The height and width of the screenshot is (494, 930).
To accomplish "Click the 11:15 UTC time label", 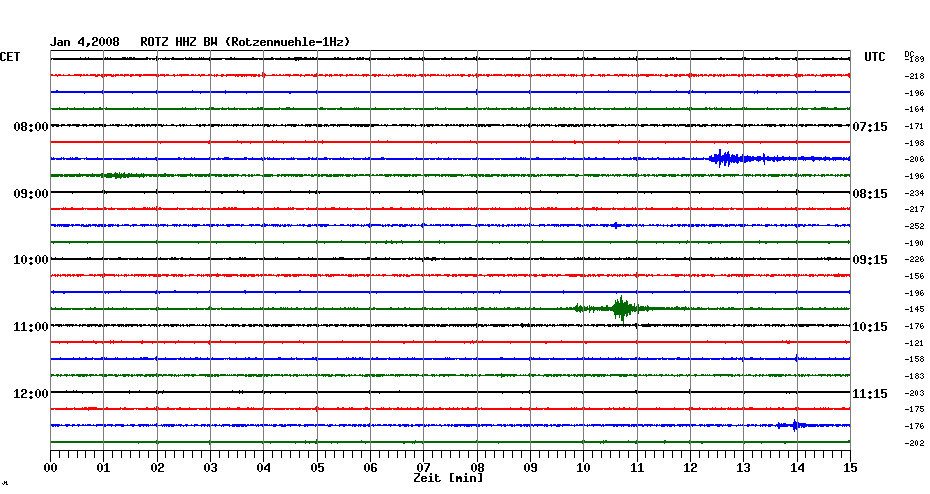I will pyautogui.click(x=870, y=394).
